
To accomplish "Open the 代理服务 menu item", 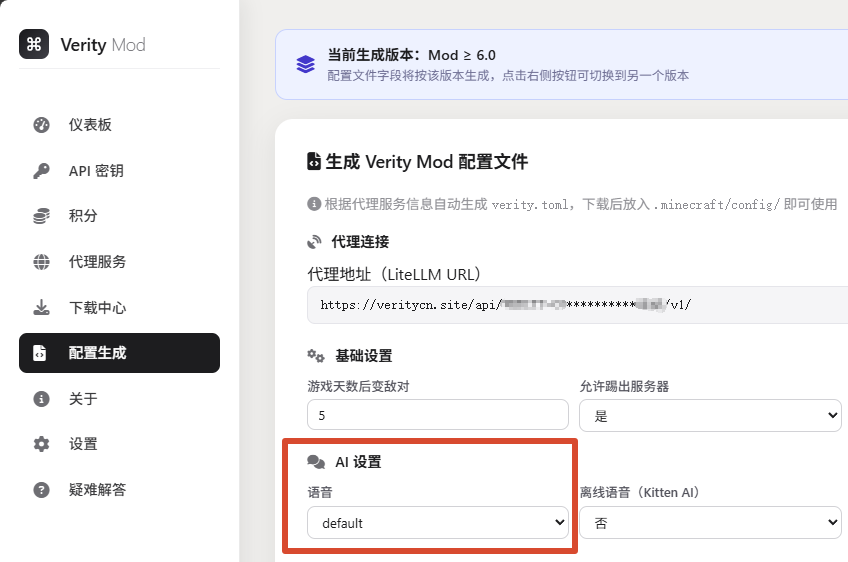I will click(x=119, y=262).
